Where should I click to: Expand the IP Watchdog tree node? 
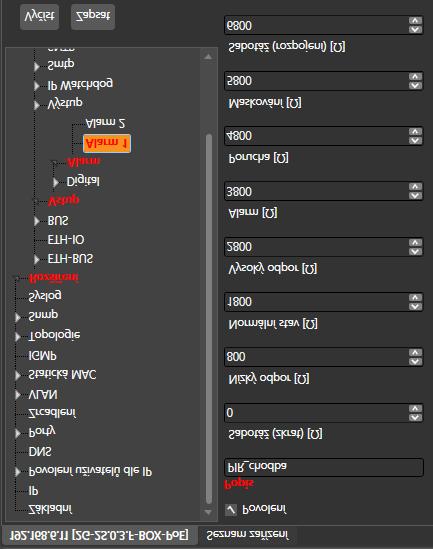37,85
